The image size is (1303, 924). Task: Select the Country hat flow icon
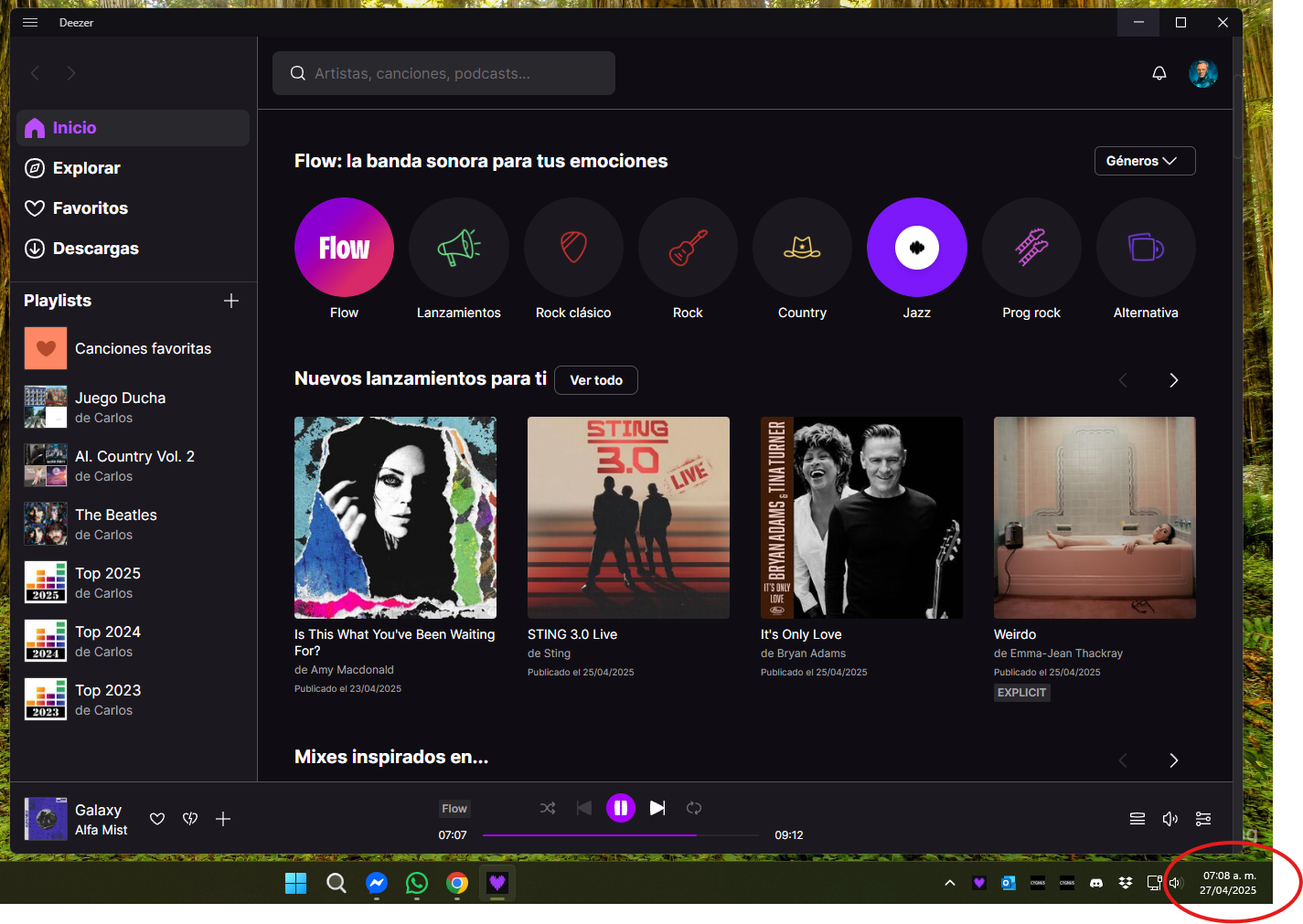point(802,248)
